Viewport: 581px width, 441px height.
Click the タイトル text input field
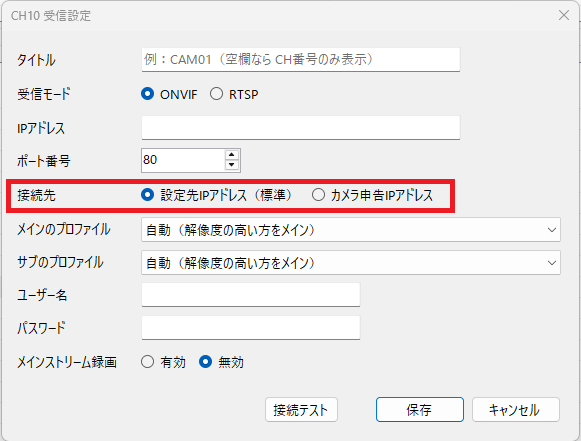[301, 60]
